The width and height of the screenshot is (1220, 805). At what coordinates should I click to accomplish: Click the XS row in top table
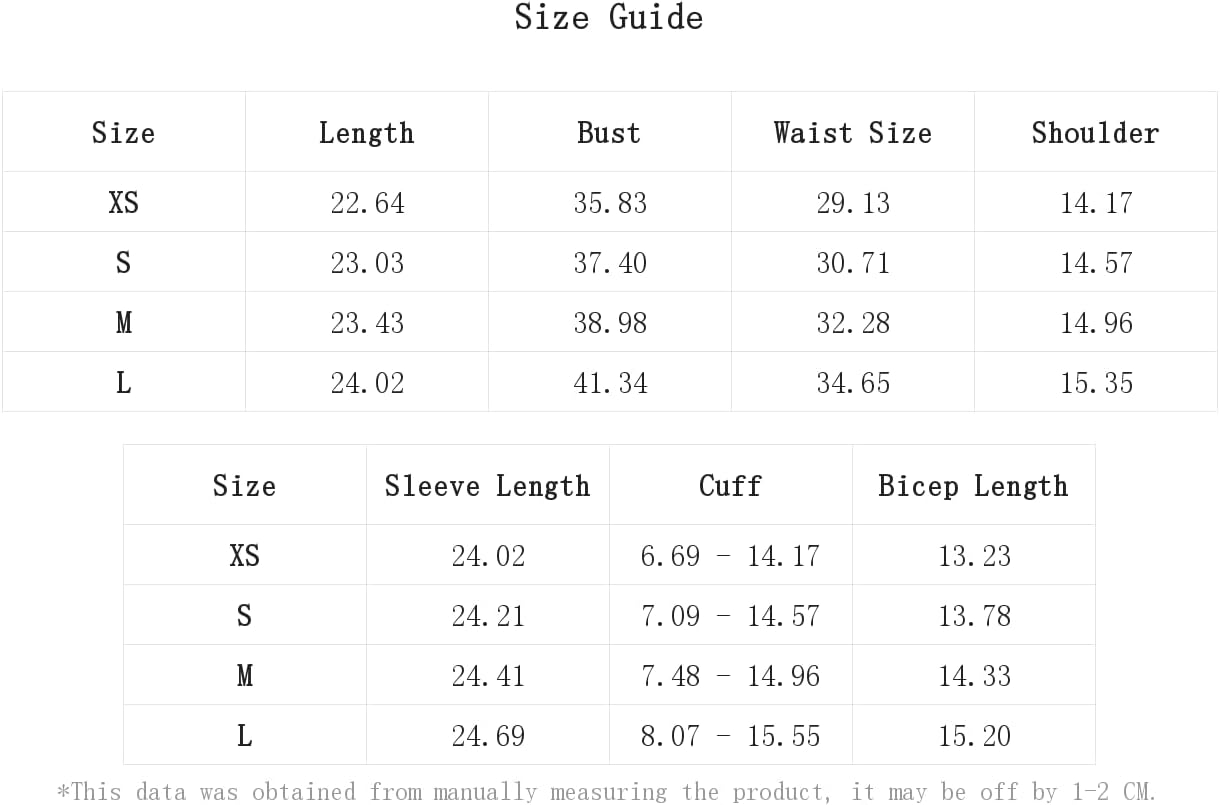(610, 202)
